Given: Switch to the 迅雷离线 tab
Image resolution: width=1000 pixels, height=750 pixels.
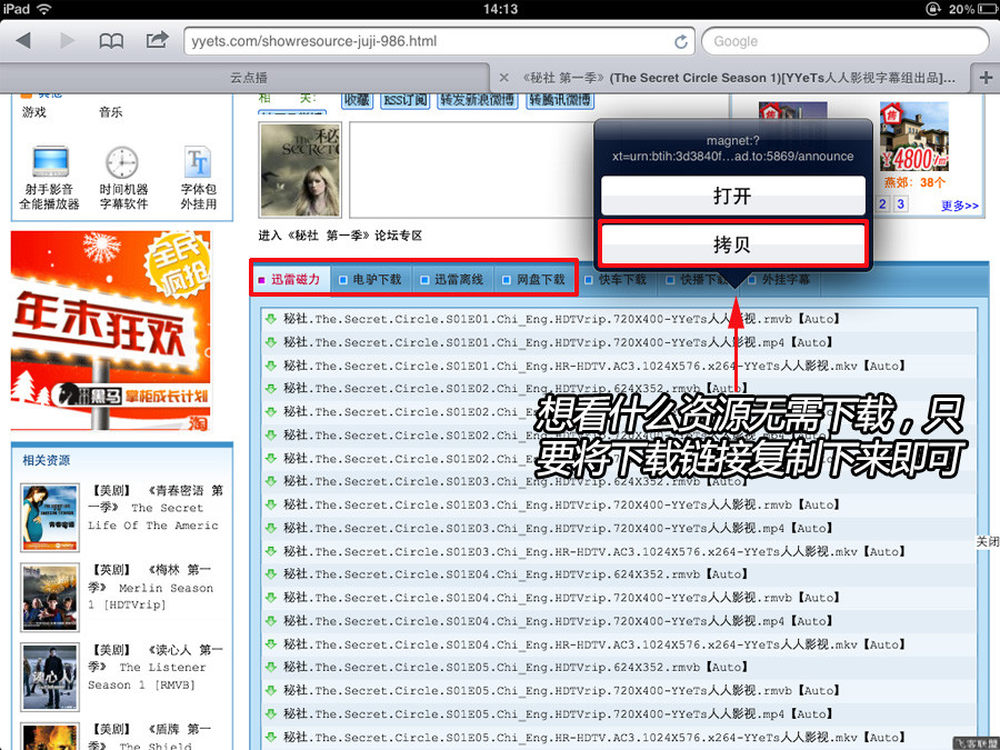Looking at the screenshot, I should coord(452,279).
